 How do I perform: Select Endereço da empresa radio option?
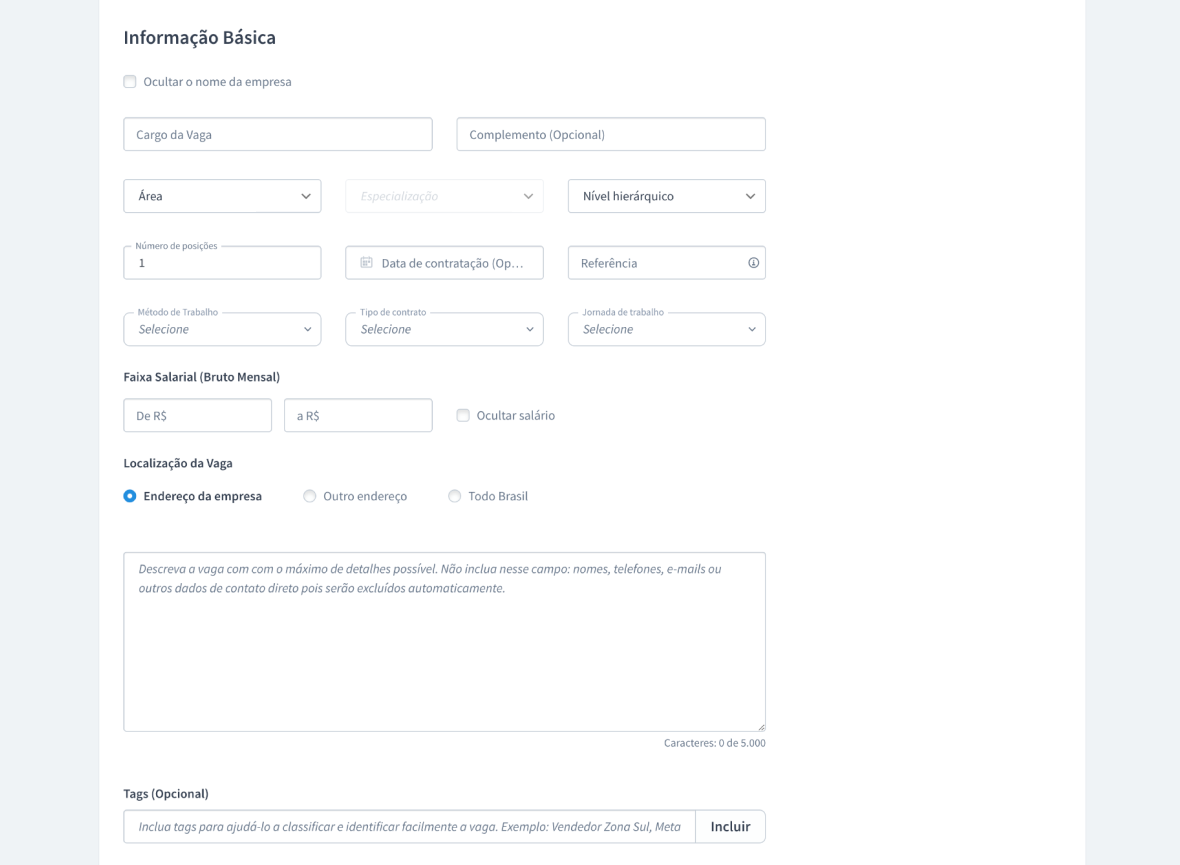130,496
